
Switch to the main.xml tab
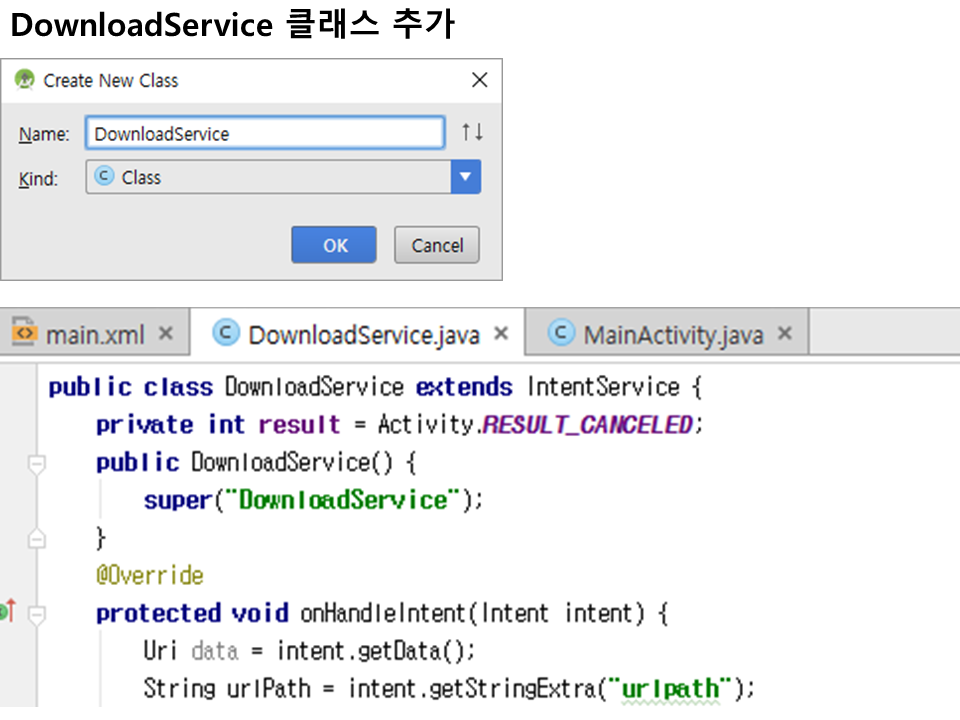point(95,334)
